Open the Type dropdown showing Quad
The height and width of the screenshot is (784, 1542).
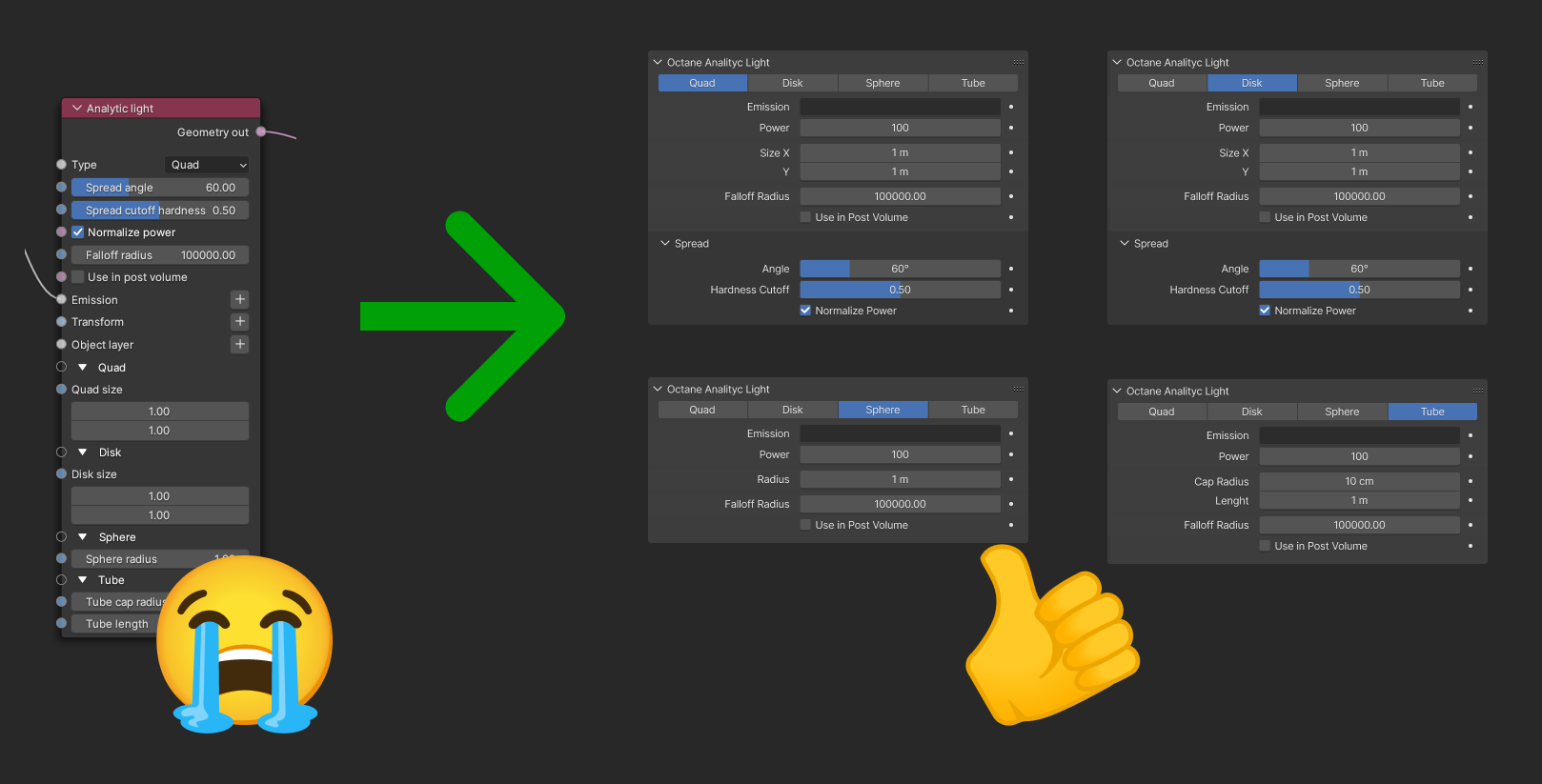click(x=207, y=165)
